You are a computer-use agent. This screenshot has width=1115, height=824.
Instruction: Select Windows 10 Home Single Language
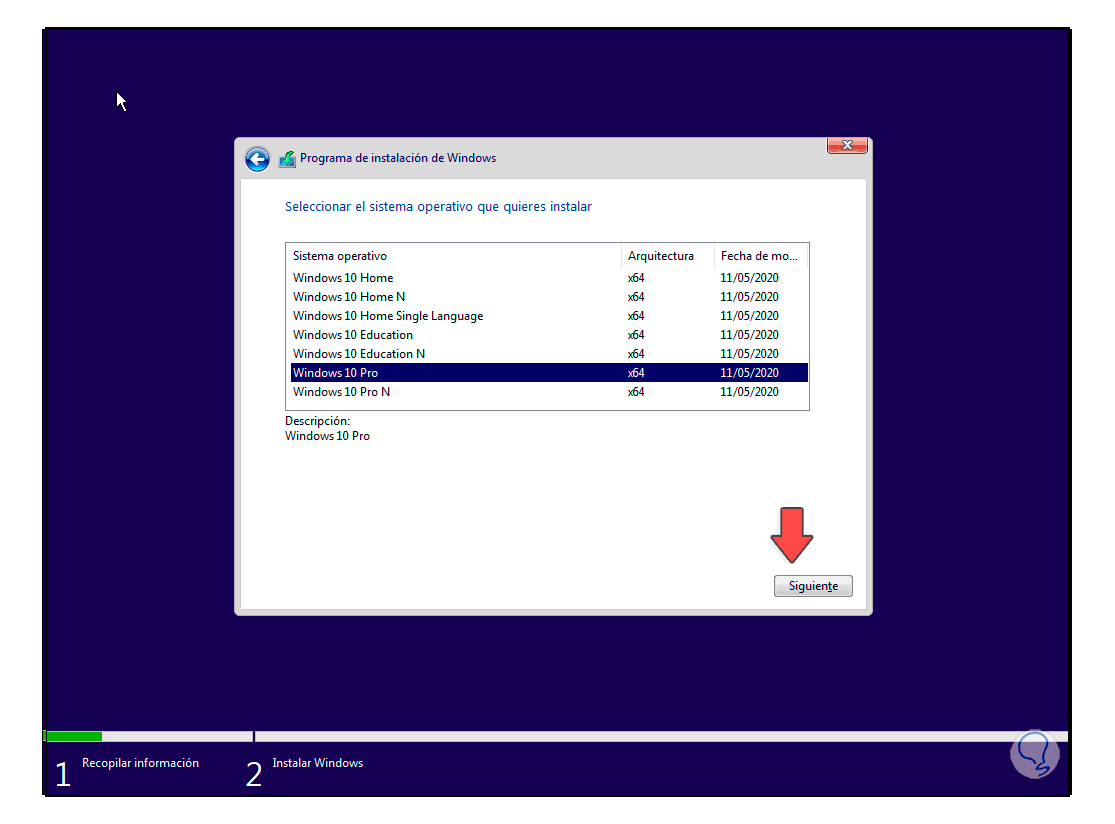549,316
